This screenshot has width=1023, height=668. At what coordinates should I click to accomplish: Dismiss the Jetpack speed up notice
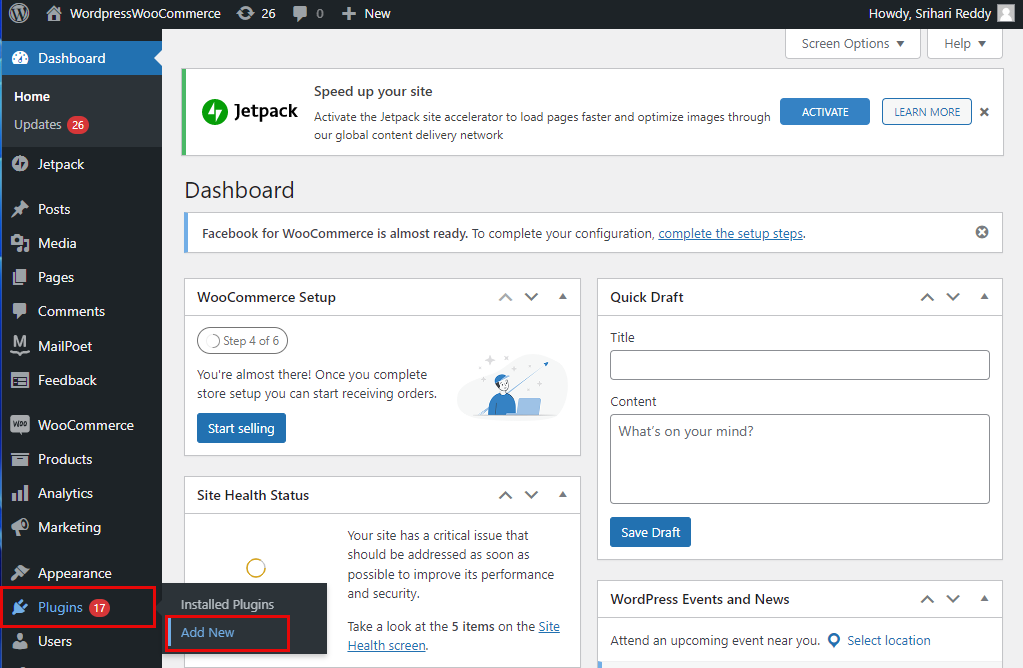tap(984, 112)
